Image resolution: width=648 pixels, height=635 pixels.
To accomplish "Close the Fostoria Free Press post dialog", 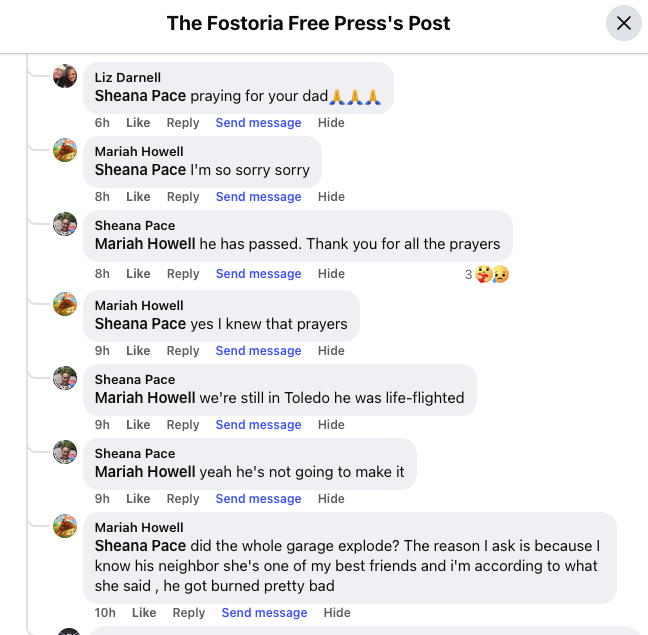I will pyautogui.click(x=624, y=23).
